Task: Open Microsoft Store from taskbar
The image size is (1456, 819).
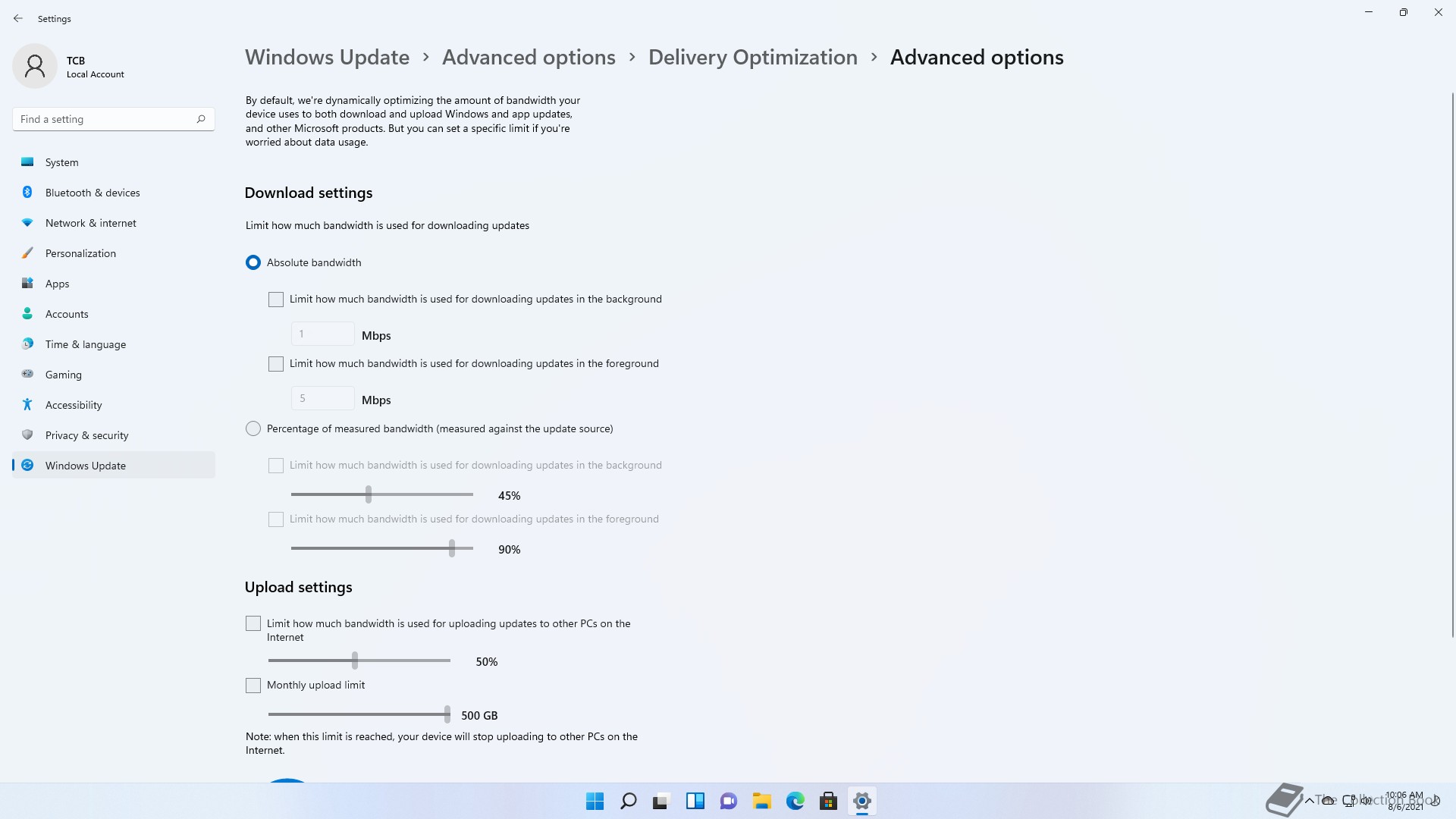Action: (x=829, y=801)
